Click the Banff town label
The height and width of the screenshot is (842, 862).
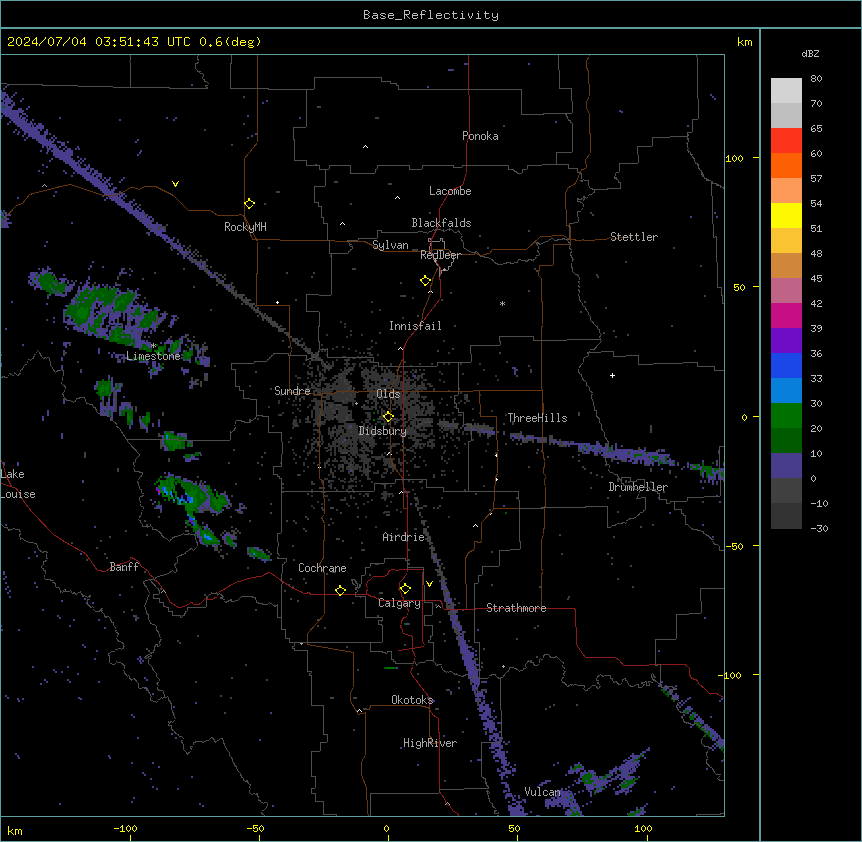(124, 567)
